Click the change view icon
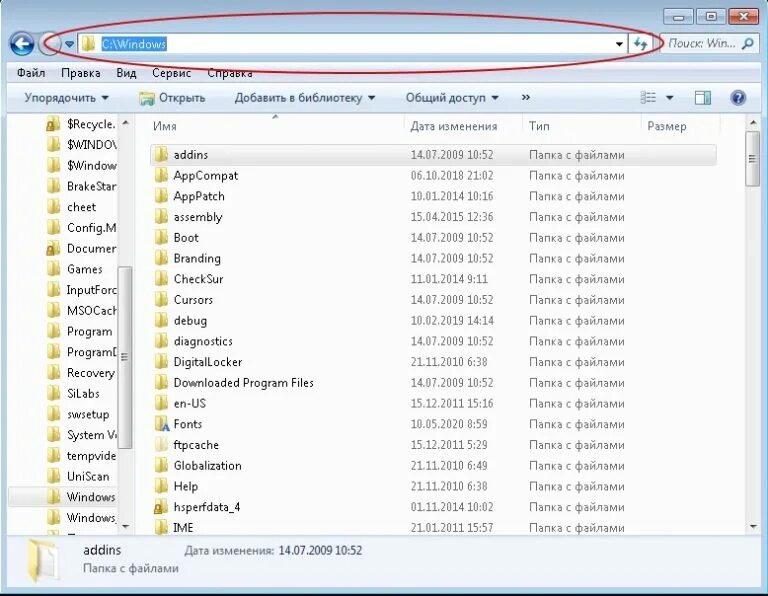768x596 pixels. [648, 97]
